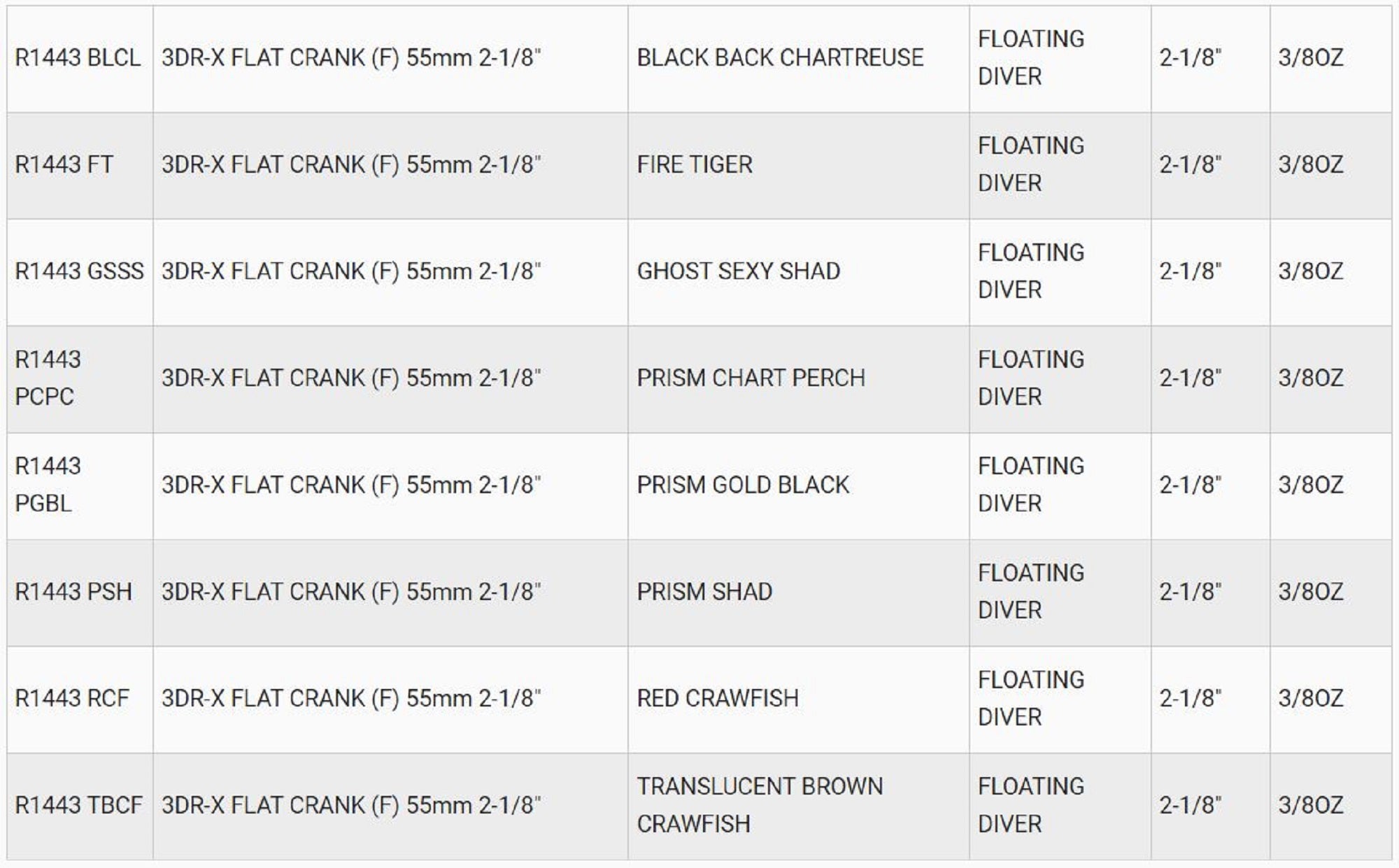This screenshot has height=868, width=1399.
Task: Click the 3/8OZ weight in Prism Shad row
Action: click(1310, 592)
